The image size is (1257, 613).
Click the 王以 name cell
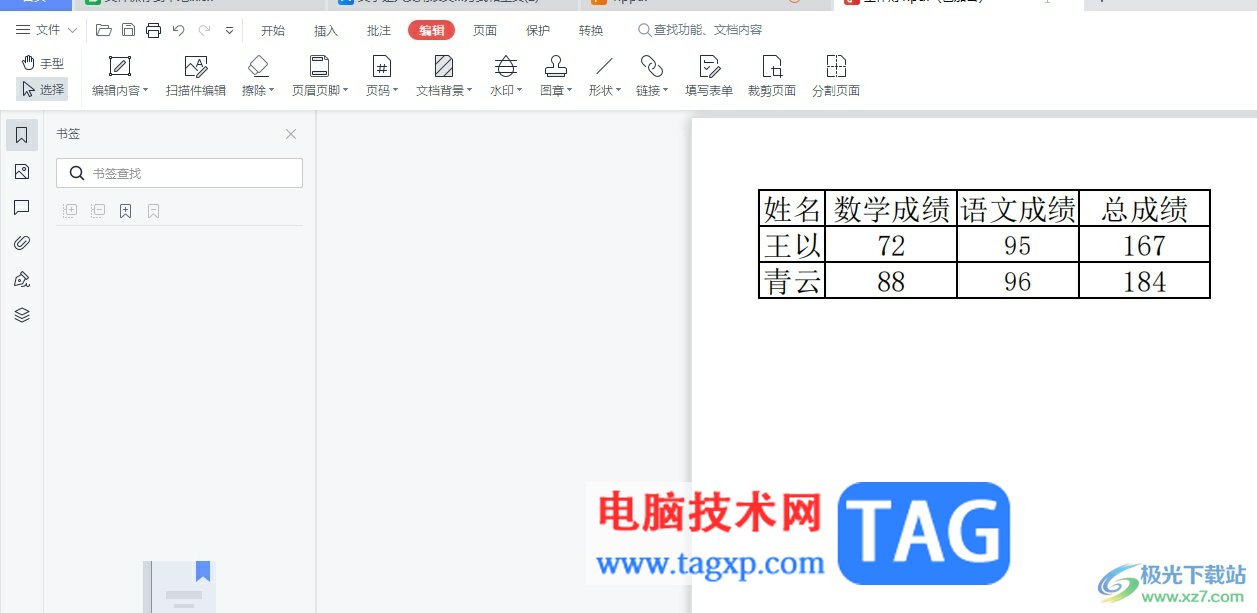point(792,245)
